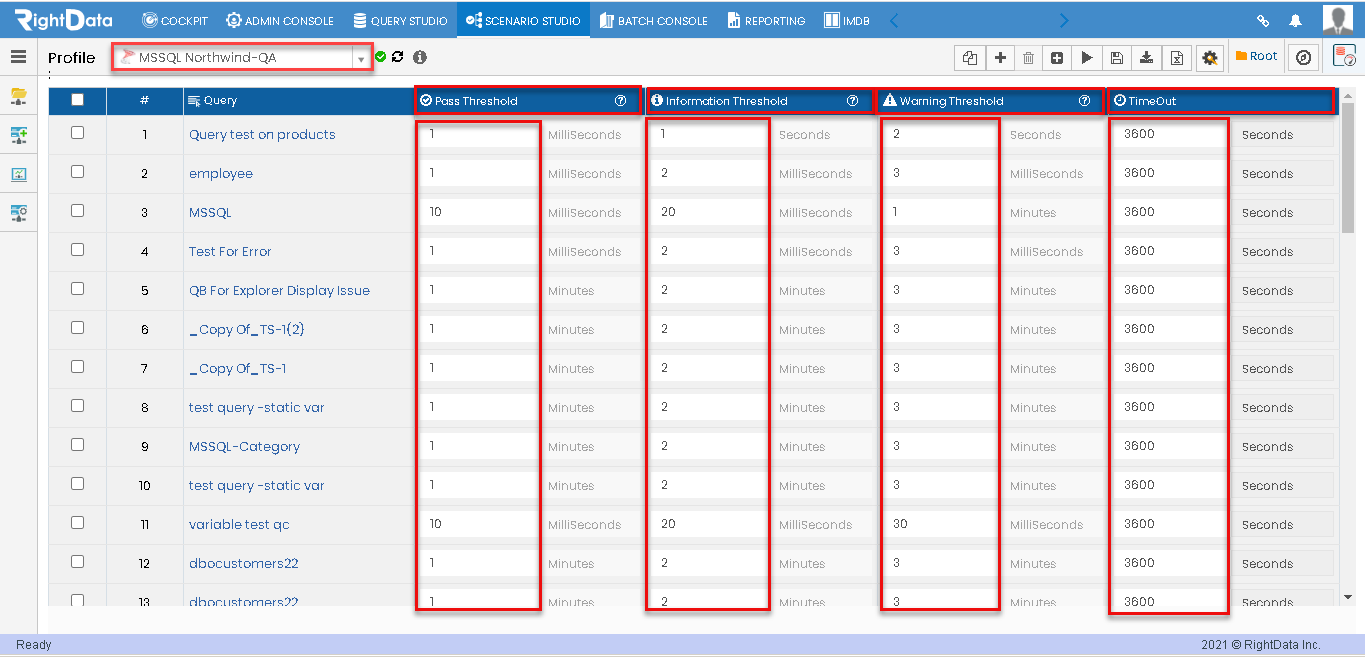
Task: Click the download icon in toolbar
Action: tap(1147, 58)
